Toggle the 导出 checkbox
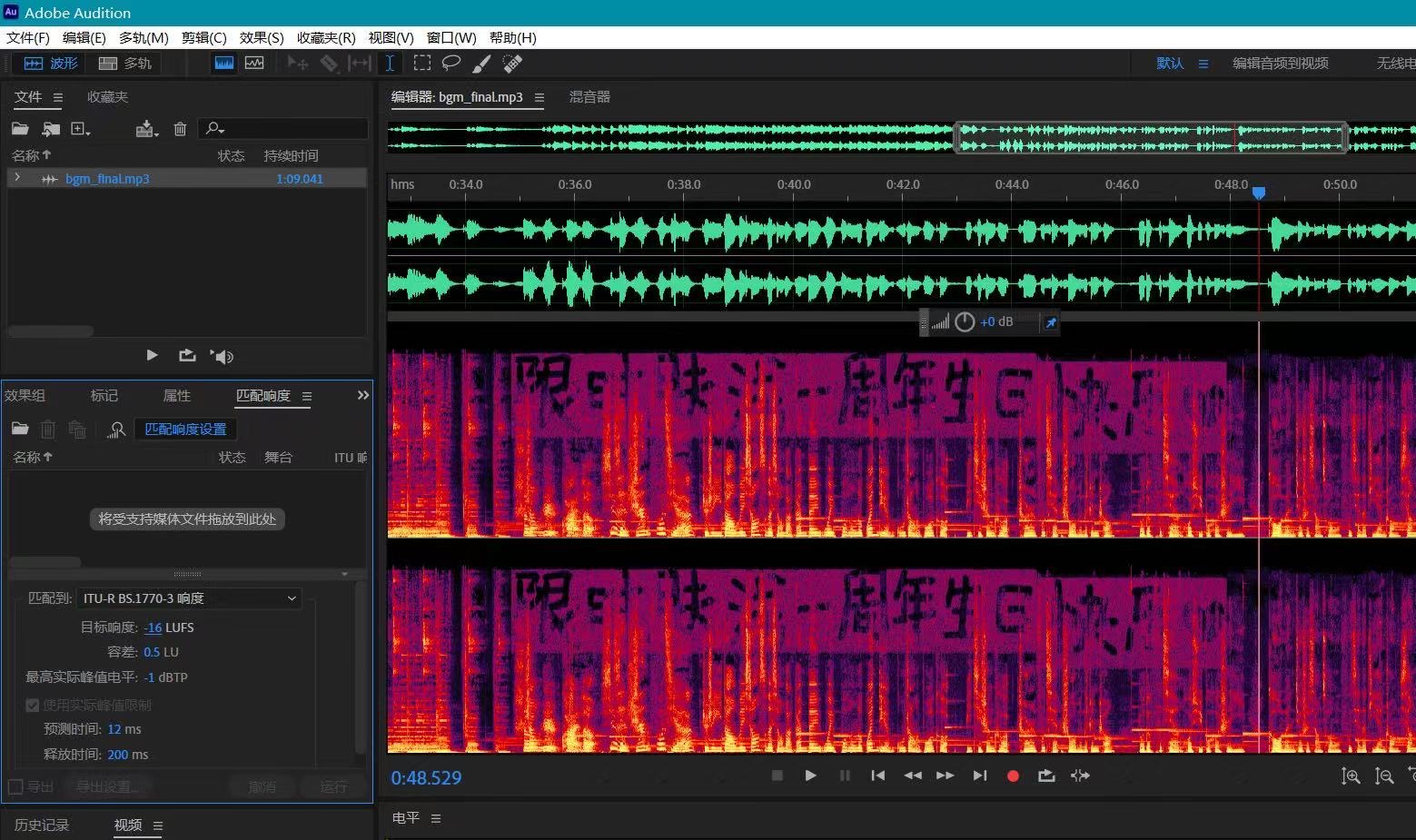1416x840 pixels. 15,786
